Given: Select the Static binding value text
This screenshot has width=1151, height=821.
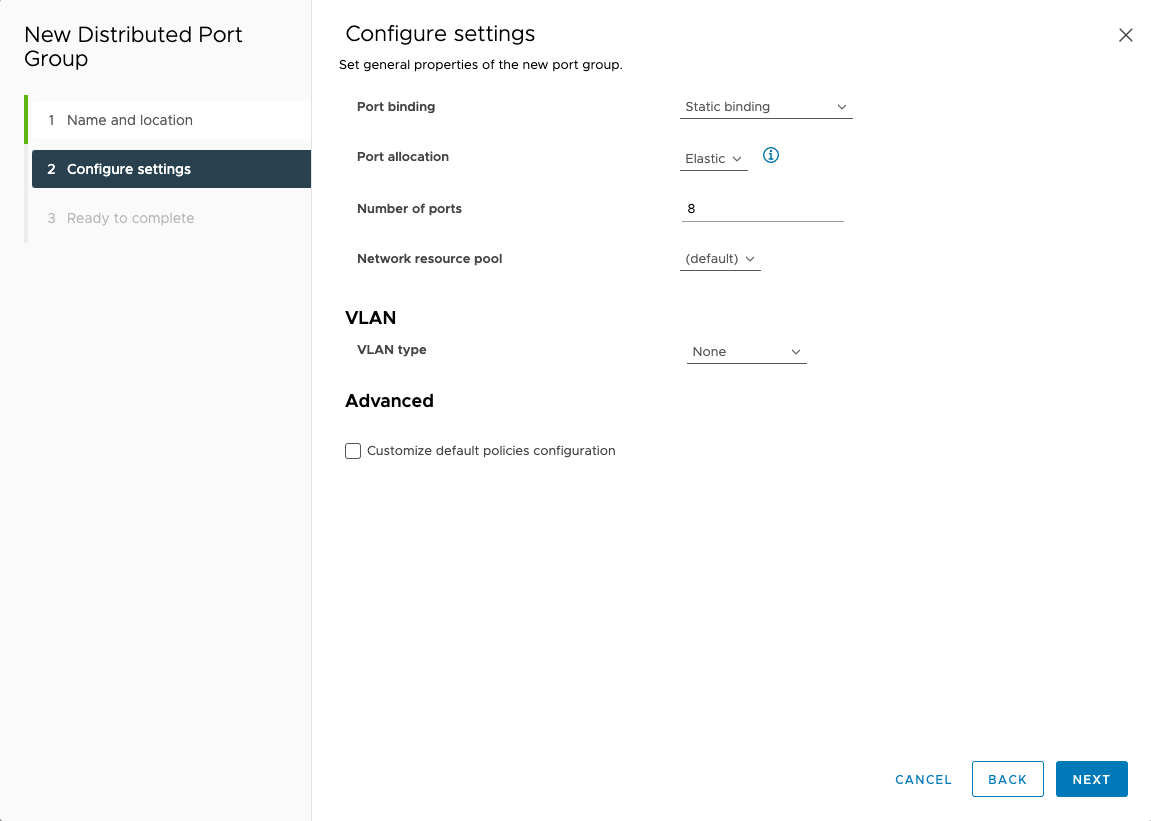Looking at the screenshot, I should tap(727, 106).
